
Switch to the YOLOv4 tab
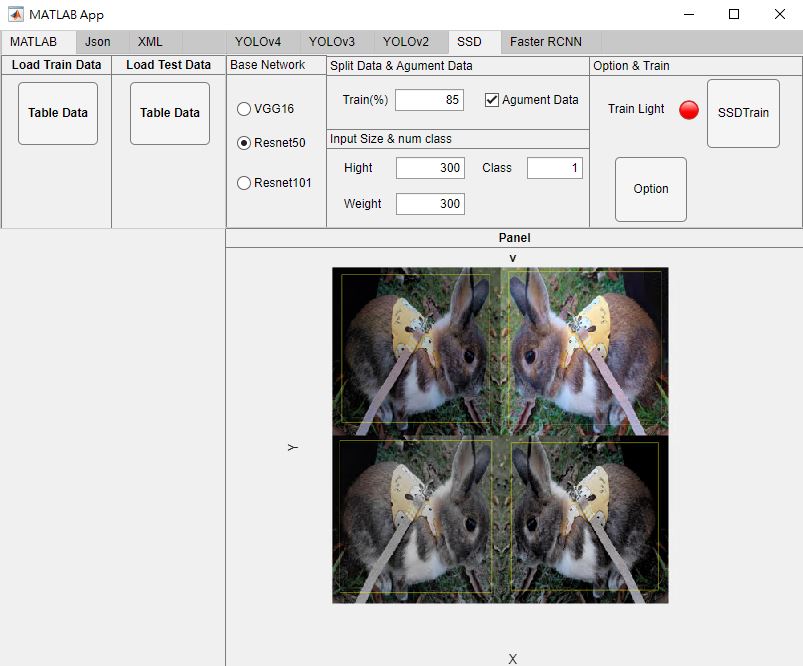pos(258,42)
